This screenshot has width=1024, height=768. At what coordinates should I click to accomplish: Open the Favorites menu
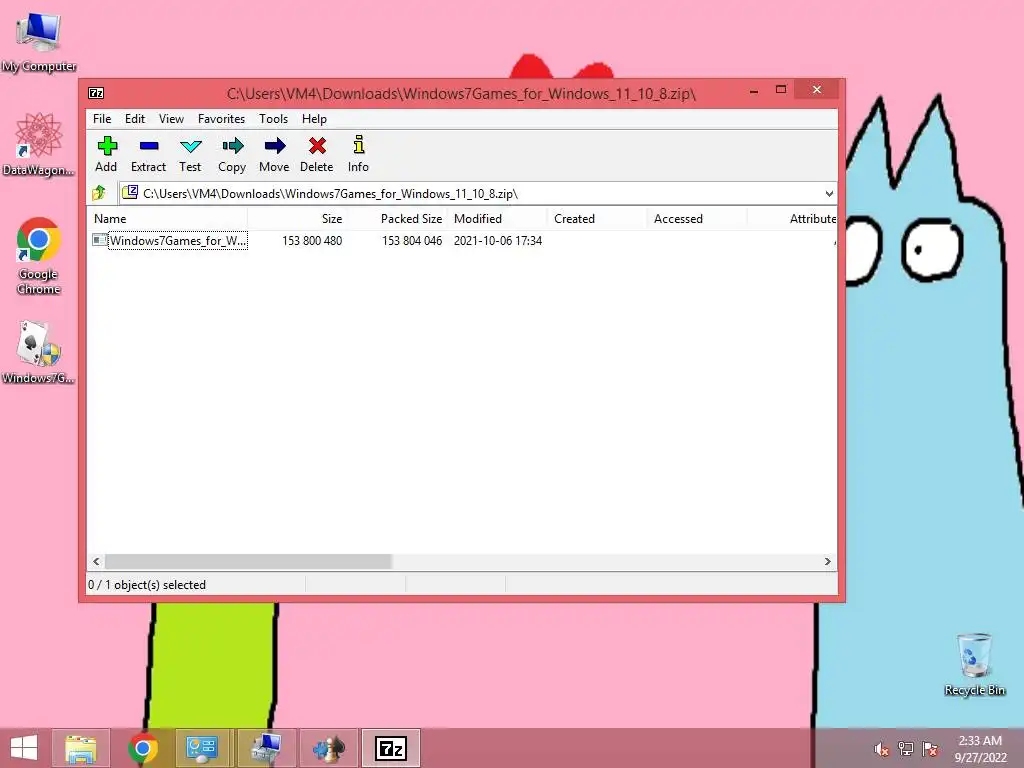[x=221, y=119]
